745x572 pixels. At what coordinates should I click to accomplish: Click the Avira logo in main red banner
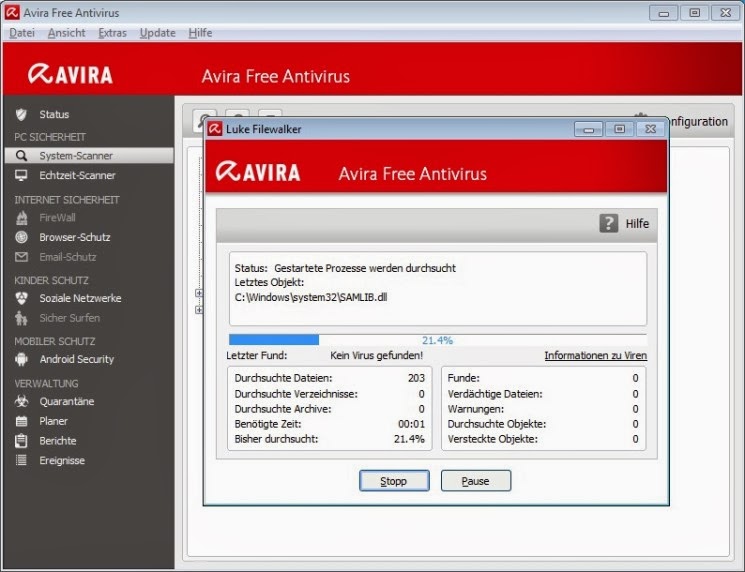(70, 74)
